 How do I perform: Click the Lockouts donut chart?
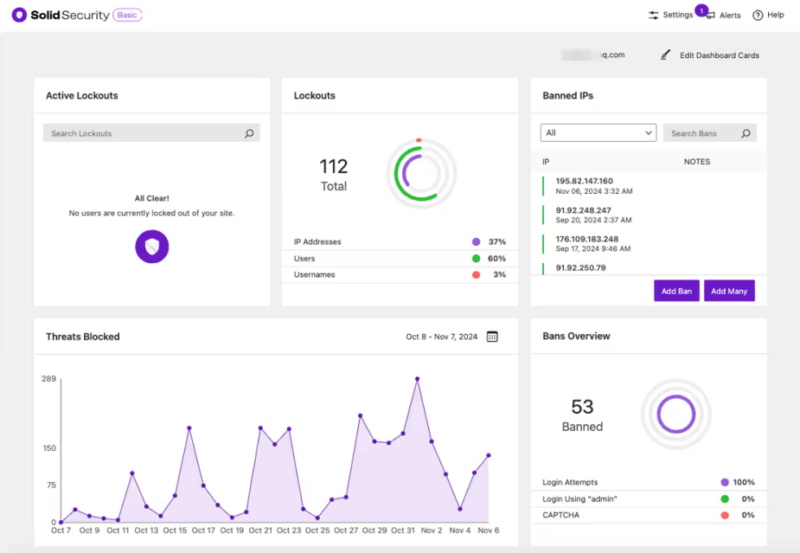421,173
